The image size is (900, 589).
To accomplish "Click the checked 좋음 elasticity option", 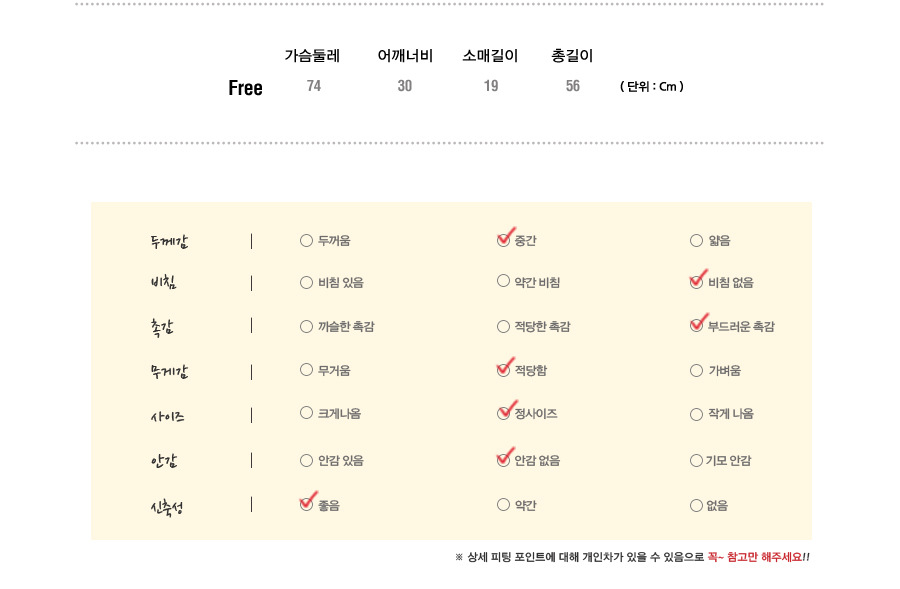I will pyautogui.click(x=307, y=504).
